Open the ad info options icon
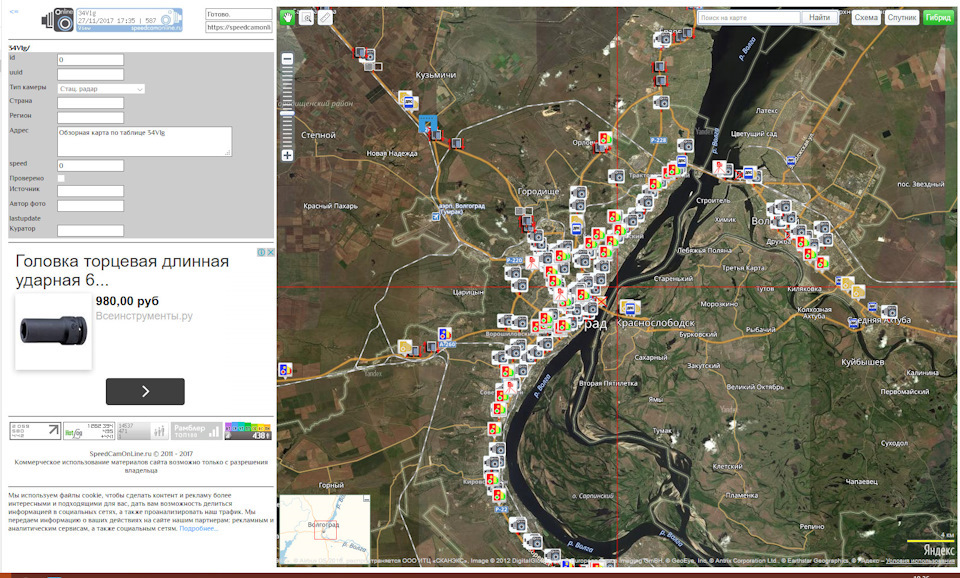960x578 pixels. pyautogui.click(x=263, y=253)
